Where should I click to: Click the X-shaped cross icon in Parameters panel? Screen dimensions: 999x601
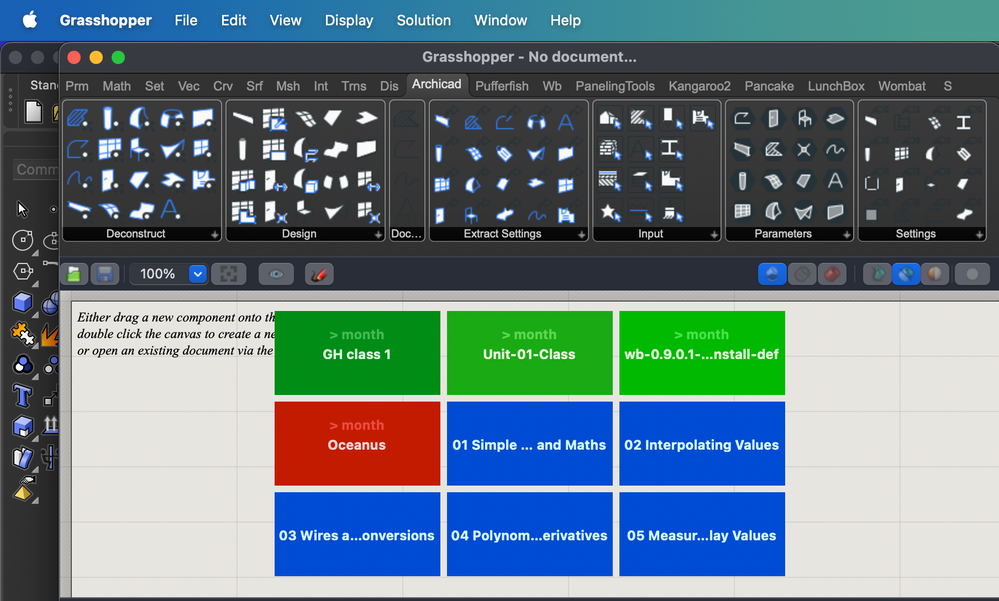pyautogui.click(x=804, y=149)
